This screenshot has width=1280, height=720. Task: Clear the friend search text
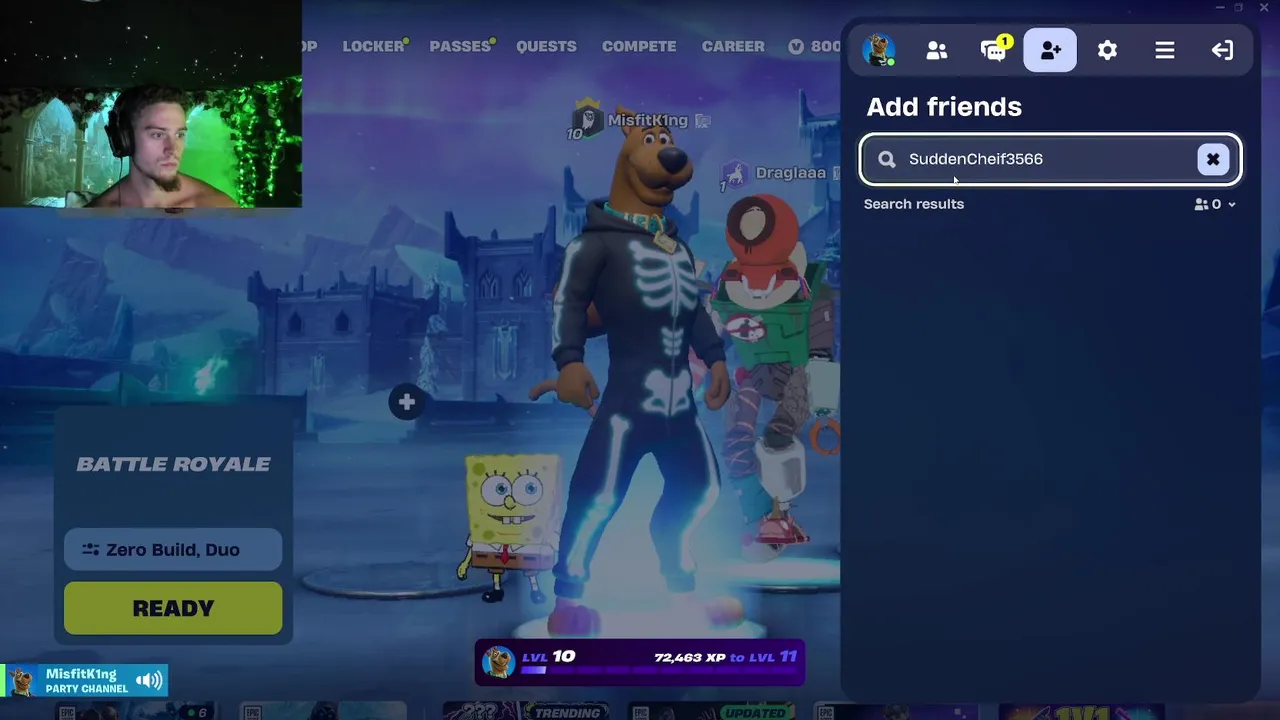pyautogui.click(x=1213, y=159)
